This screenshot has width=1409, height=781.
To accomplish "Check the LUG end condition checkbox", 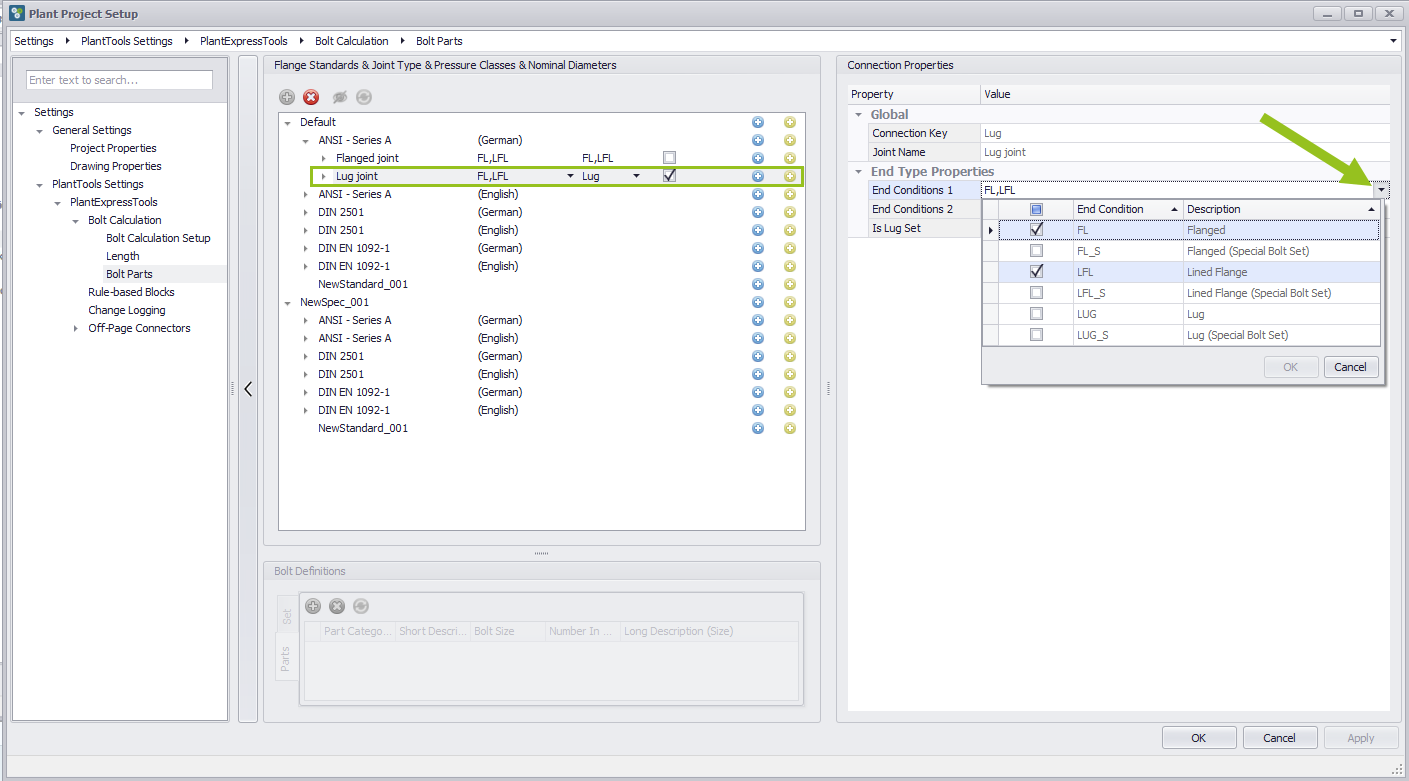I will 1036,314.
